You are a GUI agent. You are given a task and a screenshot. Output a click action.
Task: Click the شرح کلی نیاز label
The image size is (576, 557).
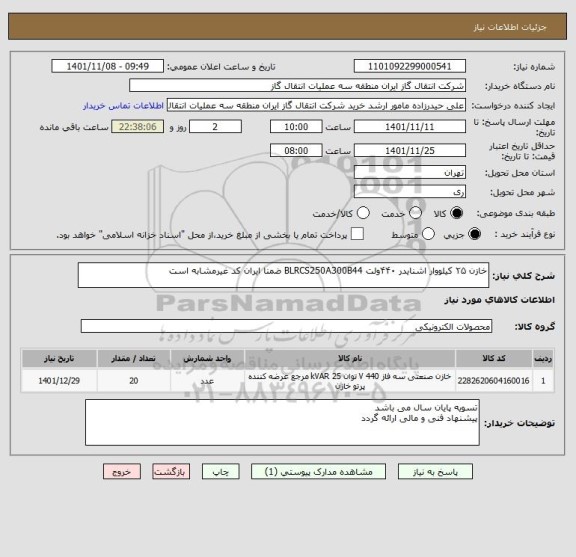[x=523, y=276]
